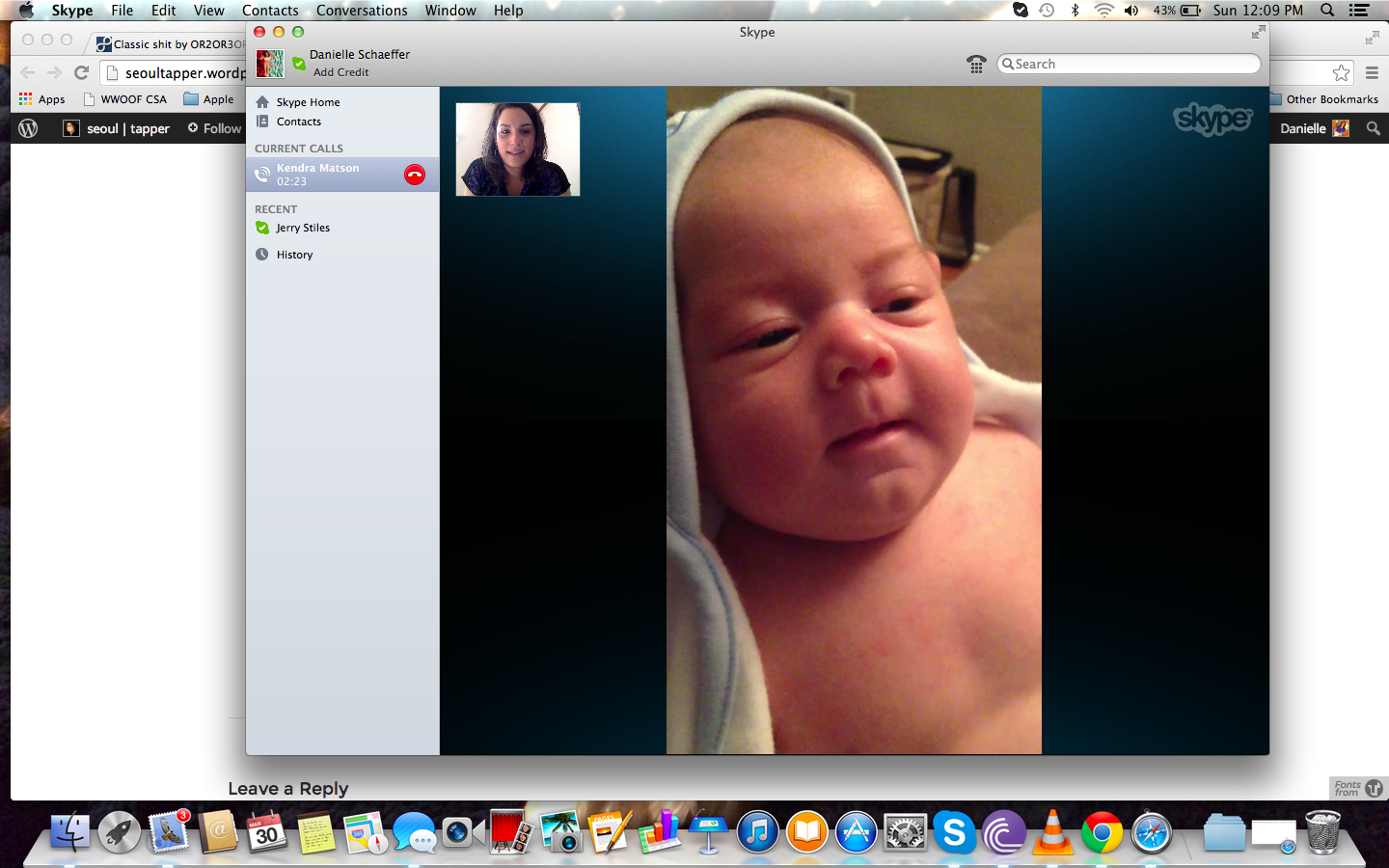Open call History in sidebar
Screen dimensions: 1389x868
[294, 255]
